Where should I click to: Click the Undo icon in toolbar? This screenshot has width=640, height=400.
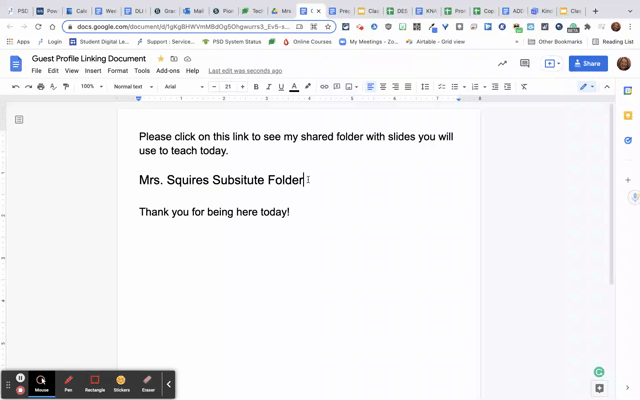click(x=16, y=87)
